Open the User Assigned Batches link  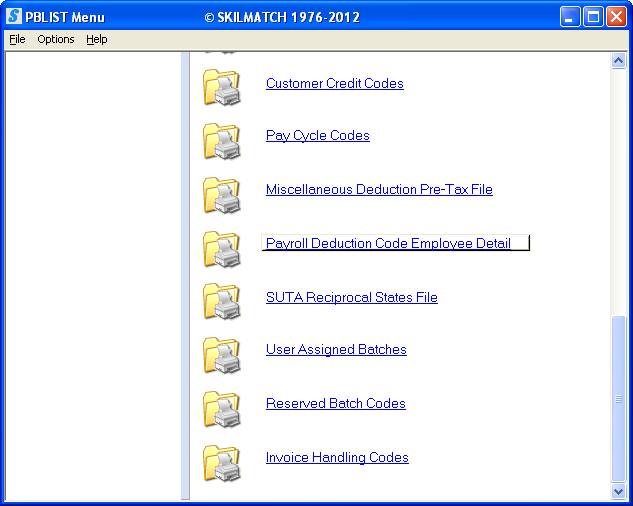pos(336,350)
